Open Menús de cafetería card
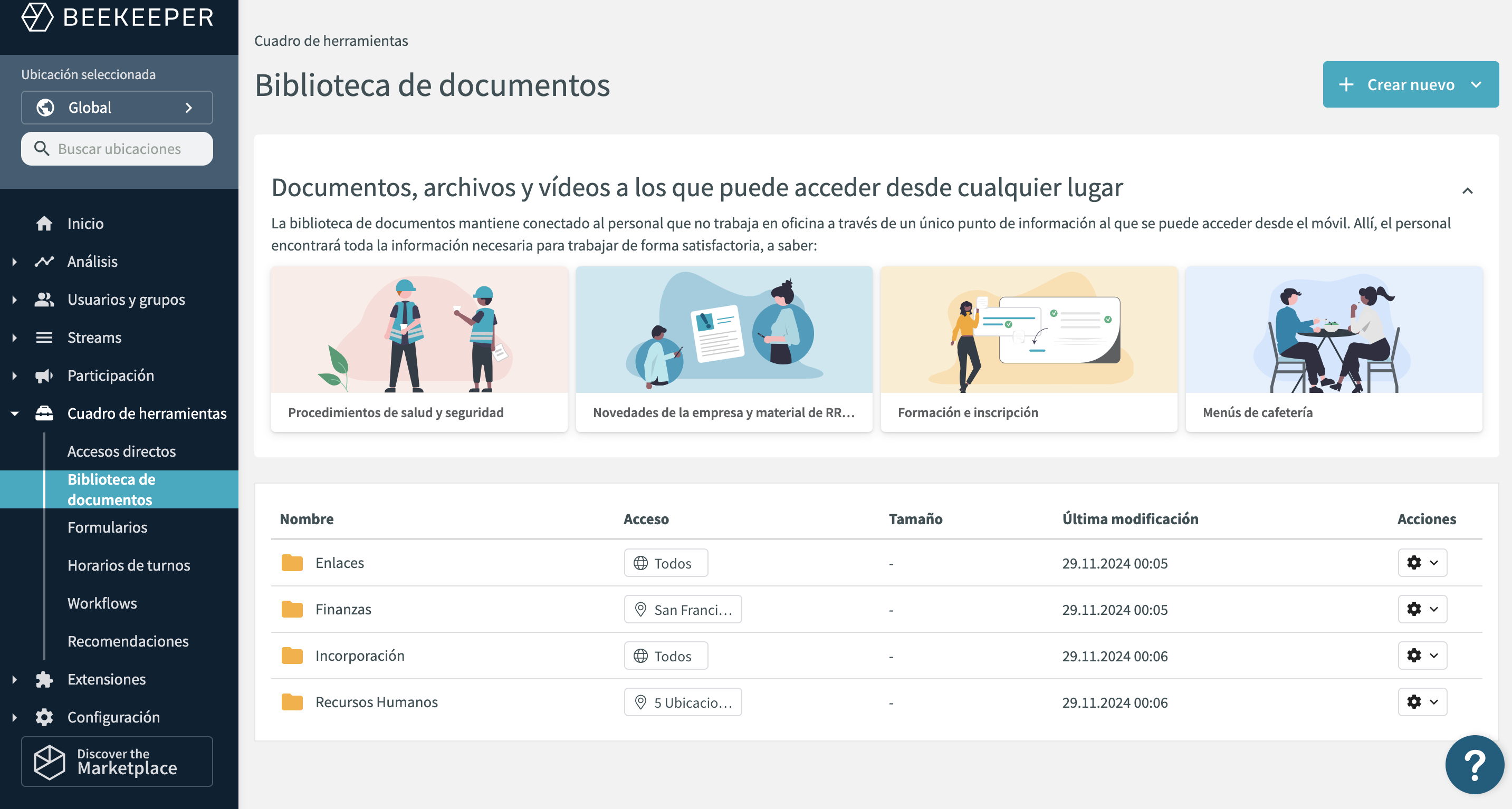The width and height of the screenshot is (1512, 809). (x=1334, y=350)
